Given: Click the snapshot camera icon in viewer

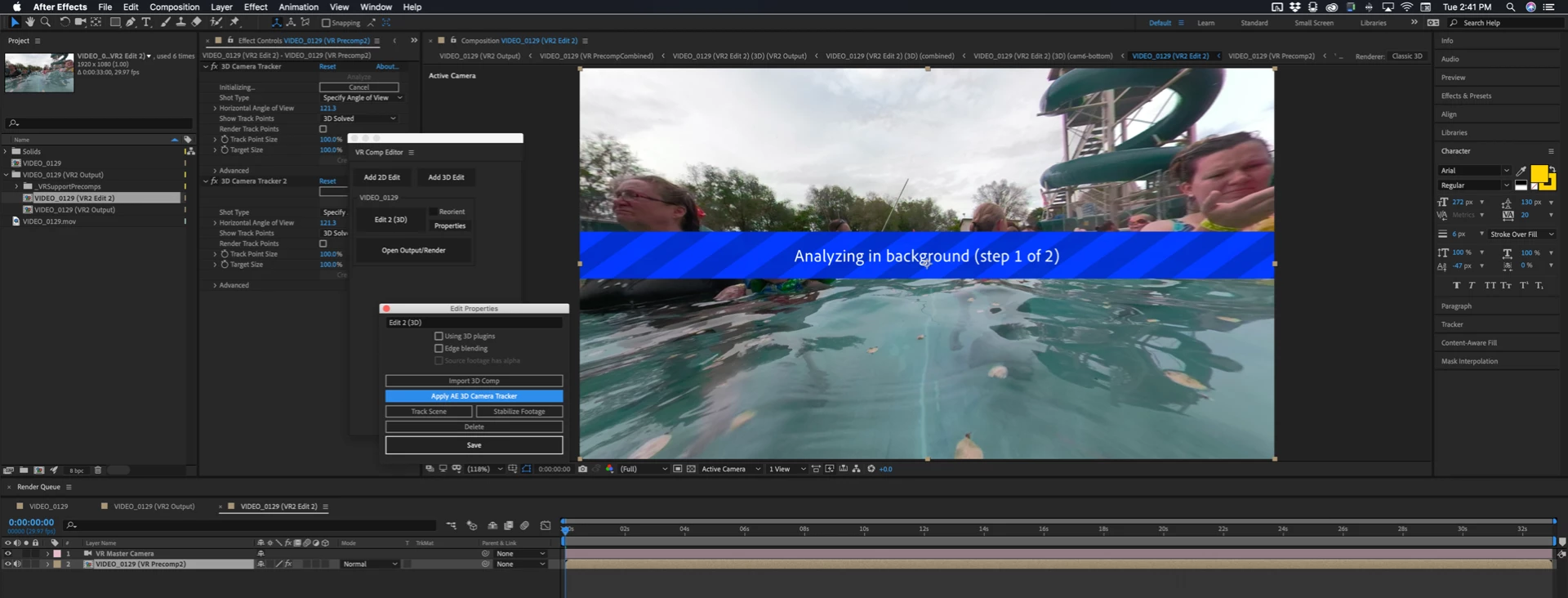Looking at the screenshot, I should (x=582, y=469).
